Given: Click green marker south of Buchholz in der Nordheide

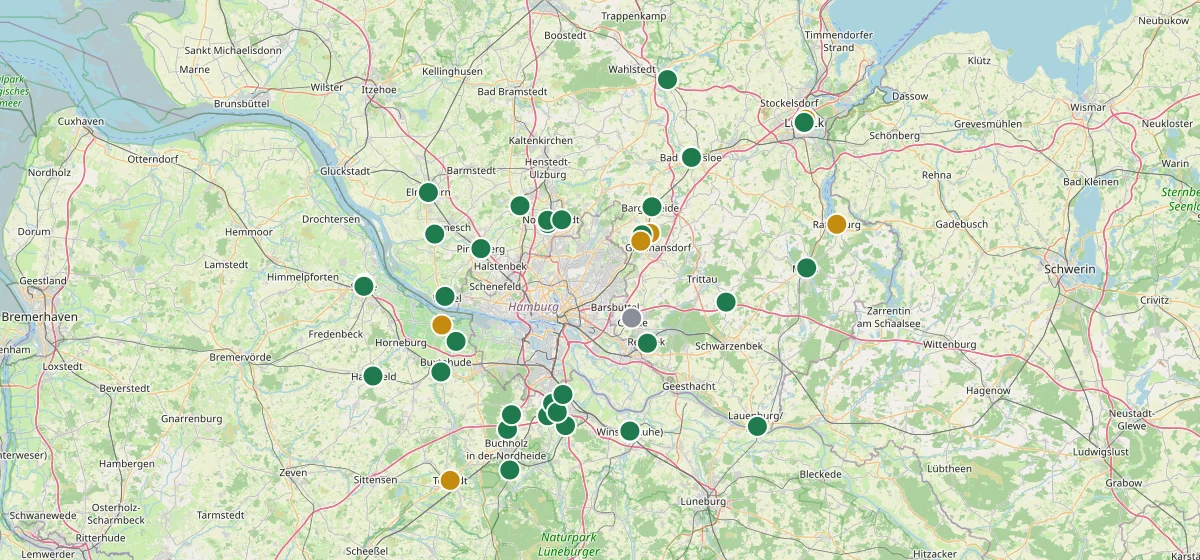Looking at the screenshot, I should click(510, 470).
